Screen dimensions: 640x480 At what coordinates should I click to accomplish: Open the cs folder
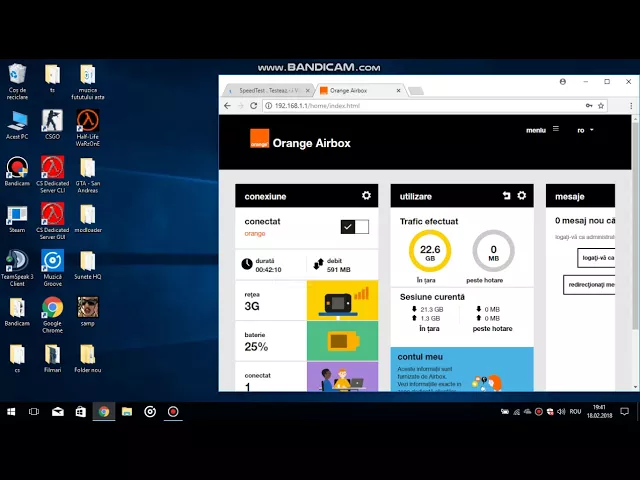coord(17,358)
